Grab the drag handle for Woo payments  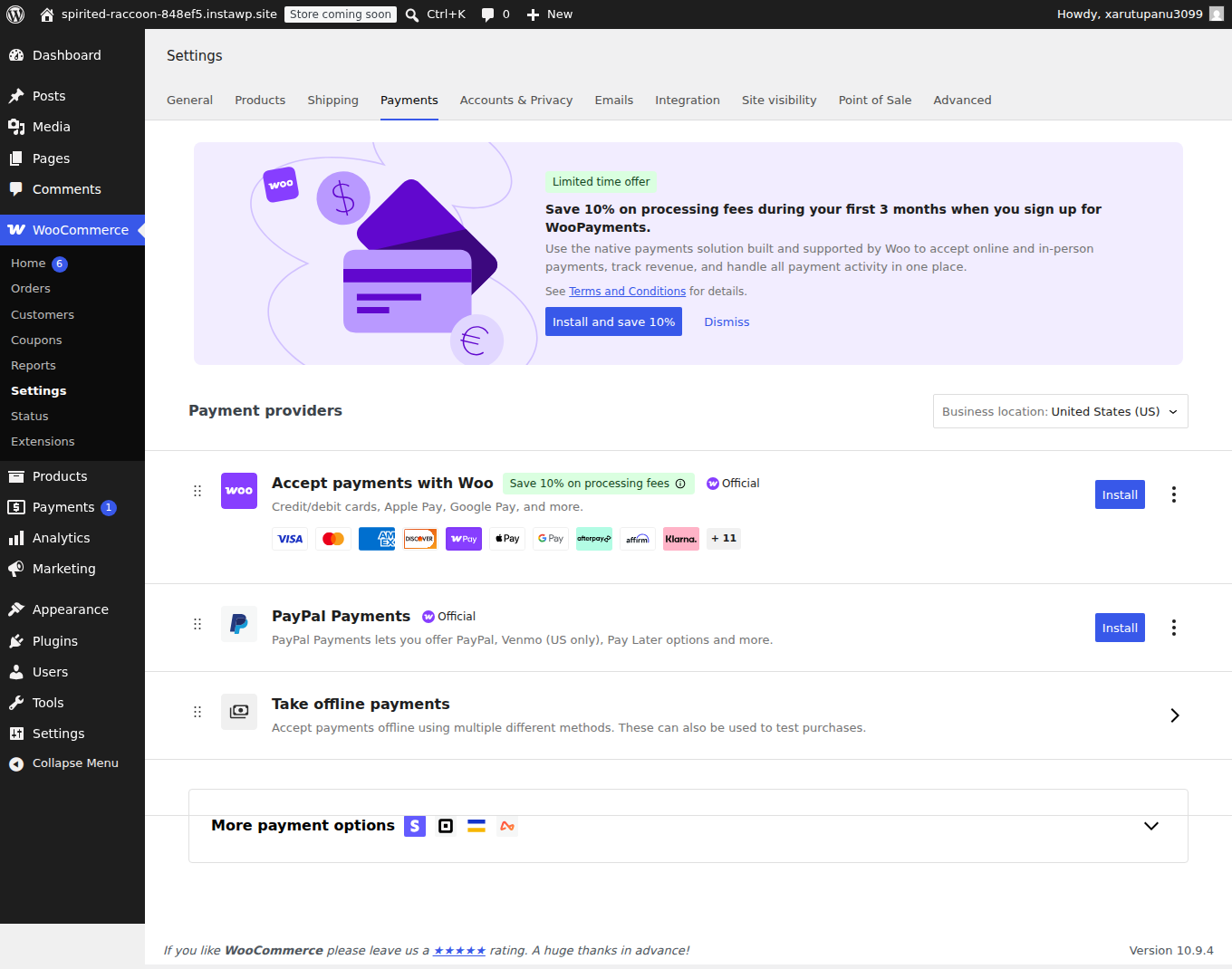click(x=197, y=491)
